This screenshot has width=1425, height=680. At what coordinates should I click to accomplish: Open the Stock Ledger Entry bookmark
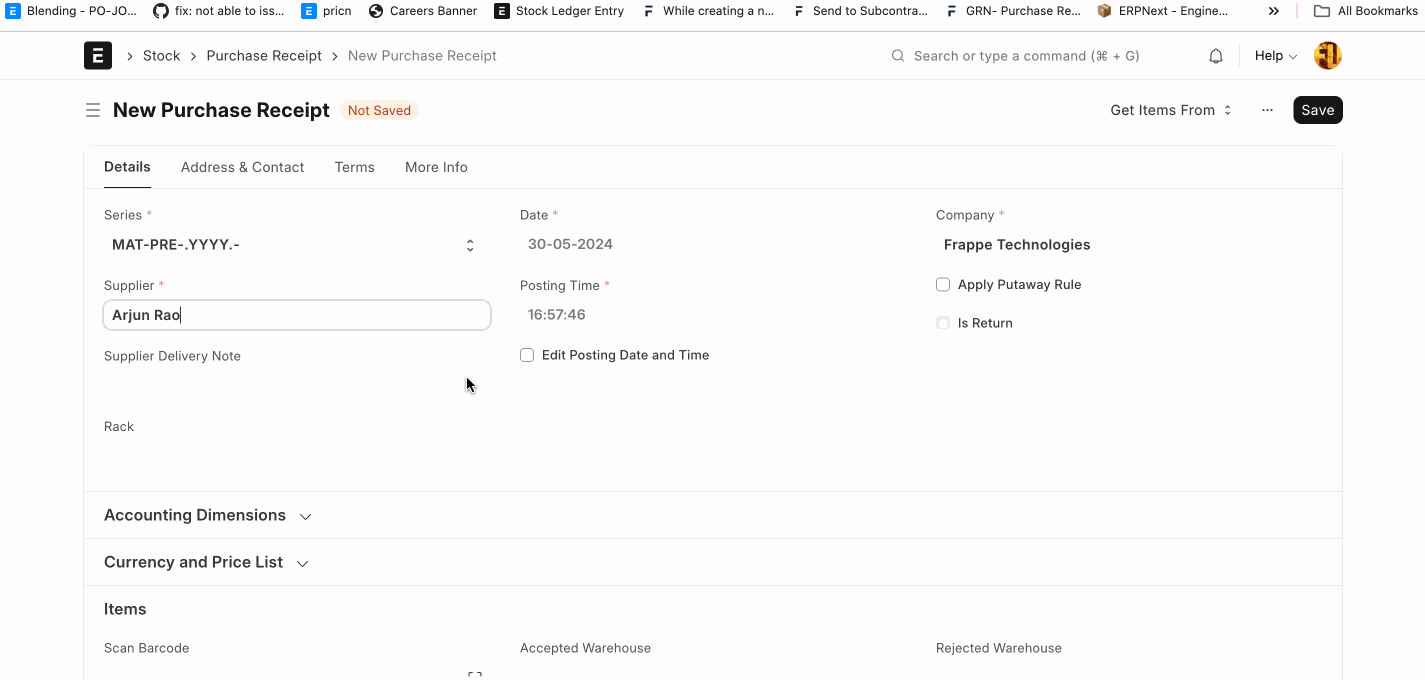tap(559, 11)
